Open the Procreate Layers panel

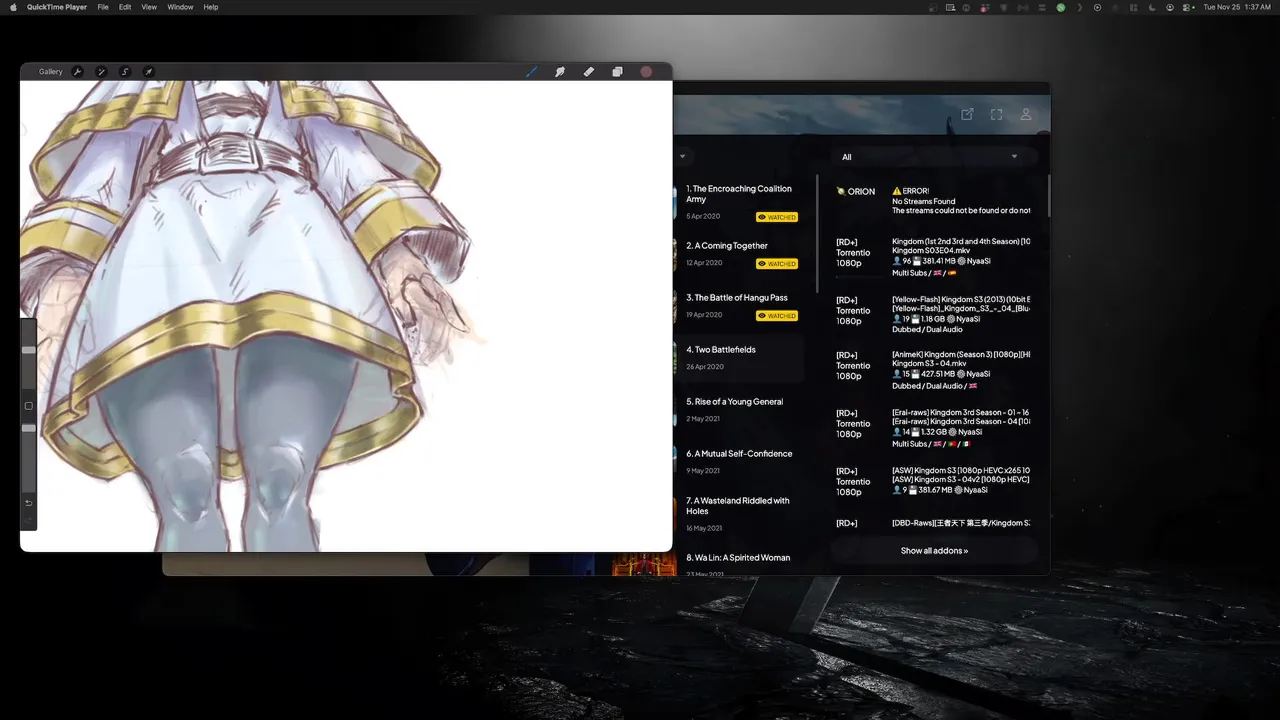point(617,72)
